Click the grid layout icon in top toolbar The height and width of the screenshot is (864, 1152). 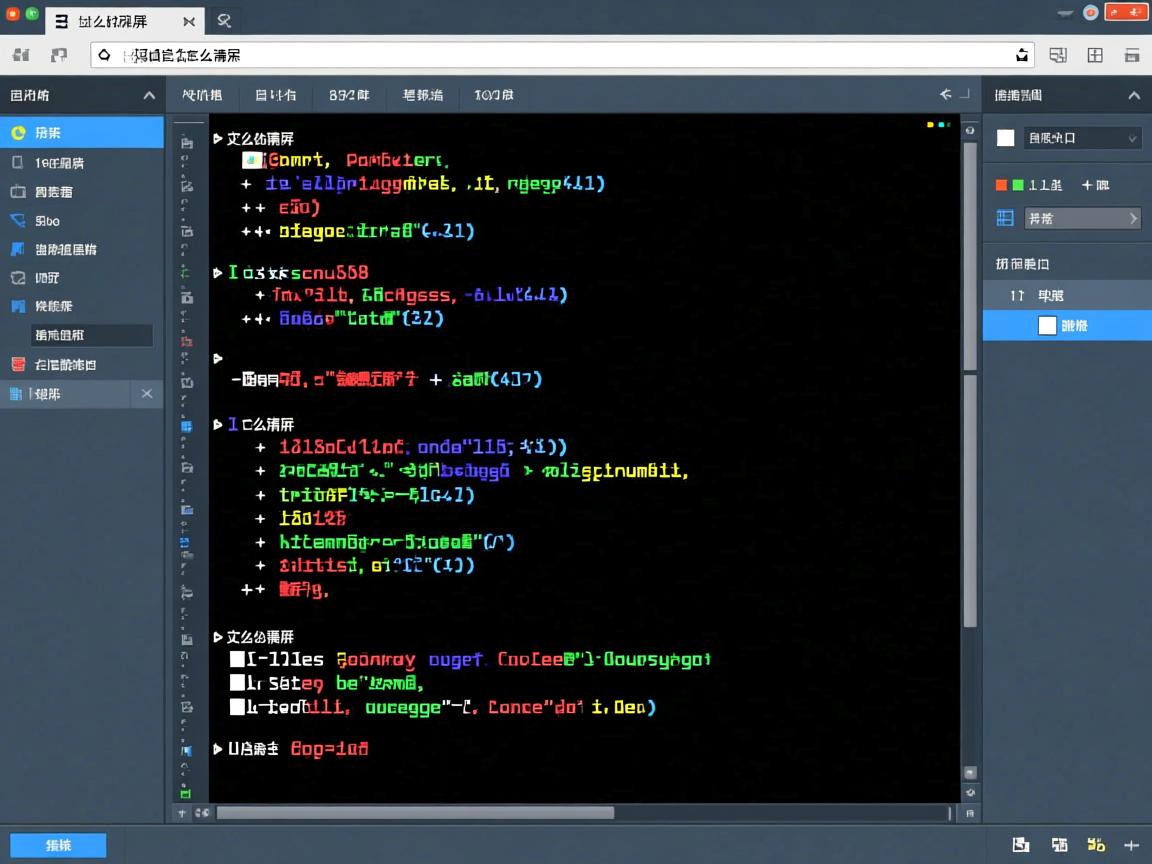click(1095, 56)
